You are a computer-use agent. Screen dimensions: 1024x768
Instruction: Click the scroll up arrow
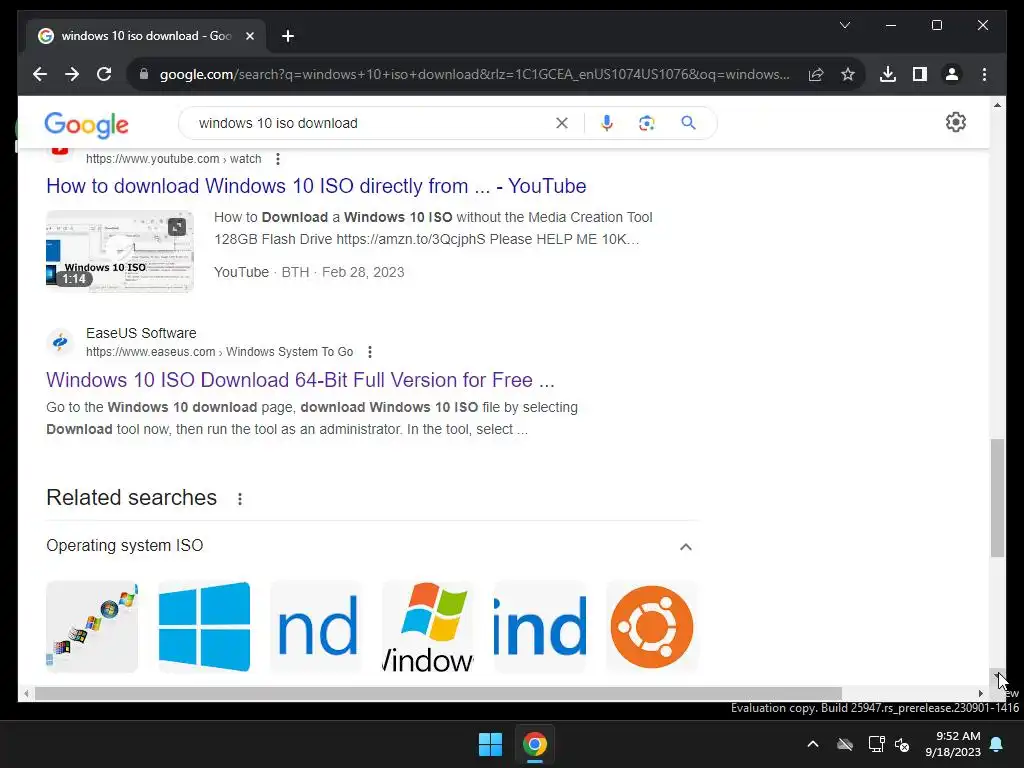[x=997, y=104]
